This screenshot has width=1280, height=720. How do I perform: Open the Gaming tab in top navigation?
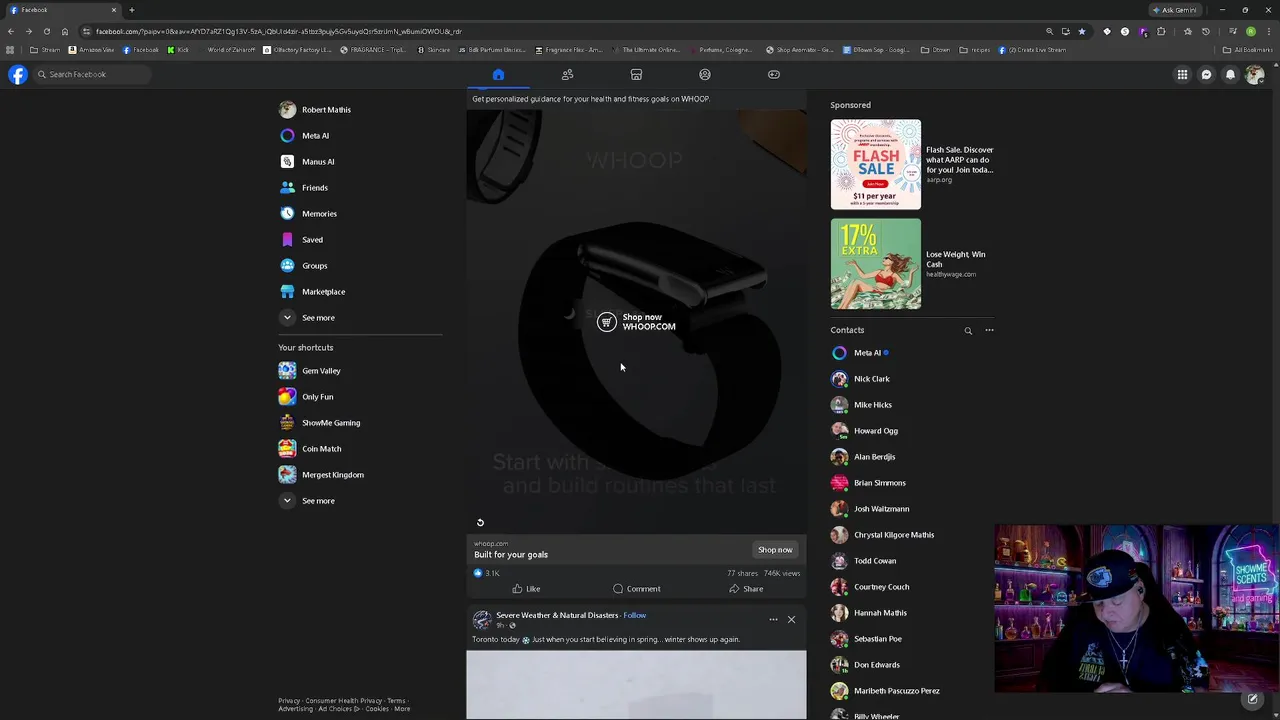click(x=774, y=74)
